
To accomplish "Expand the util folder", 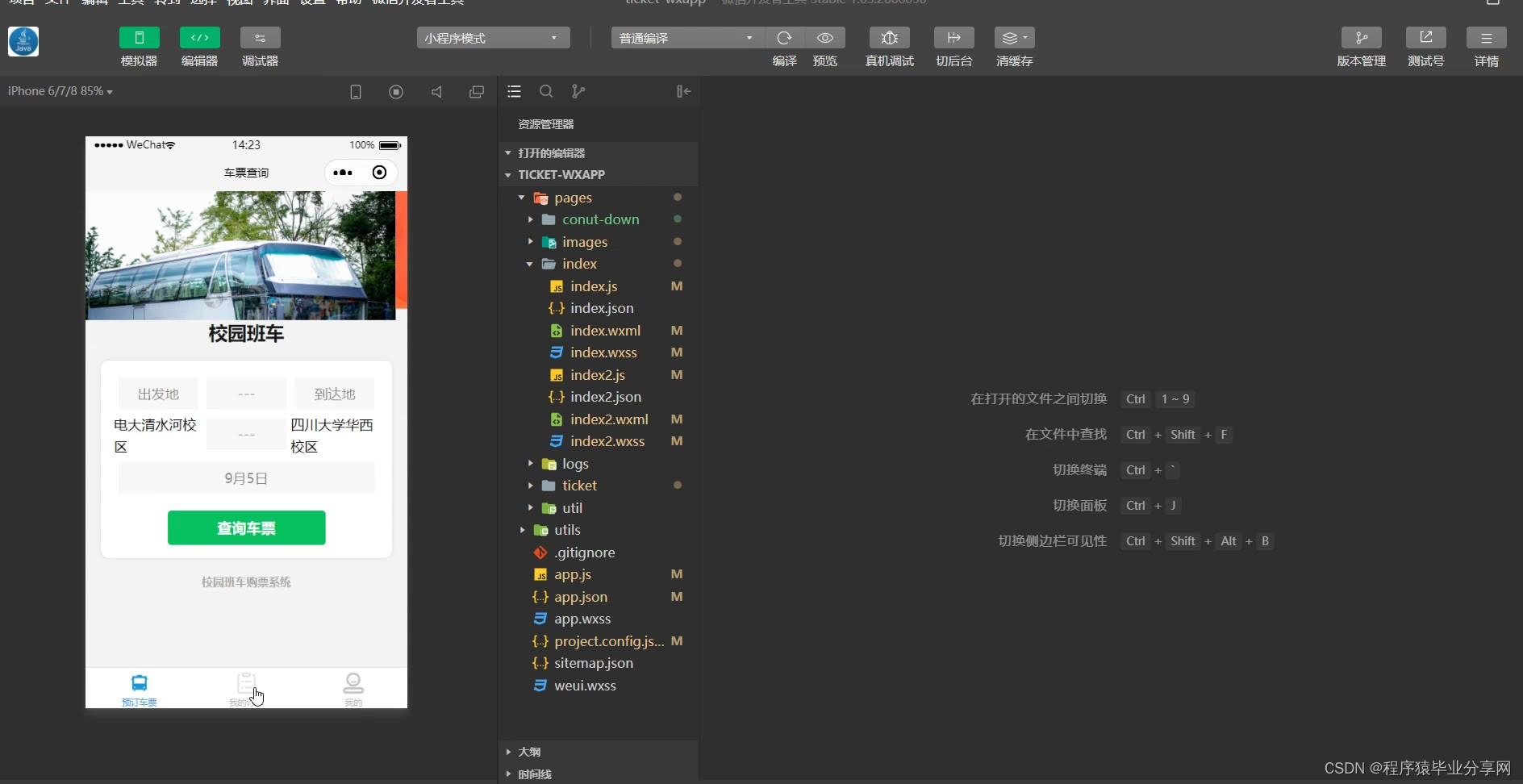I will pyautogui.click(x=599, y=508).
